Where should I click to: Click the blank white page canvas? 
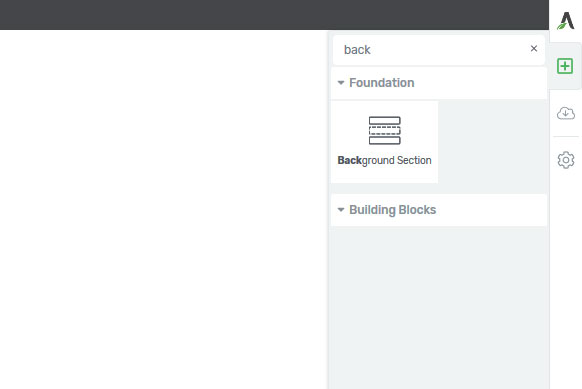point(163,209)
